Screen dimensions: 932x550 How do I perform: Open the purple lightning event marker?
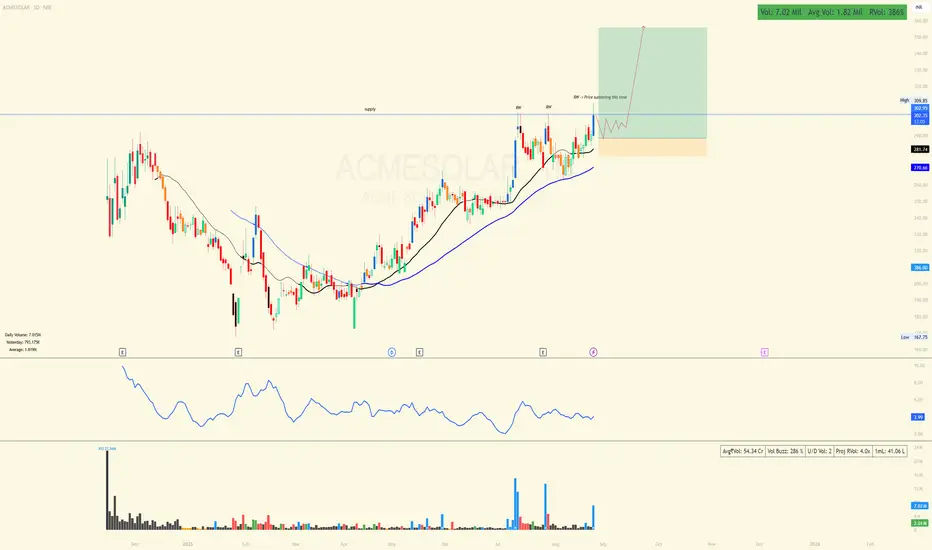[x=593, y=352]
